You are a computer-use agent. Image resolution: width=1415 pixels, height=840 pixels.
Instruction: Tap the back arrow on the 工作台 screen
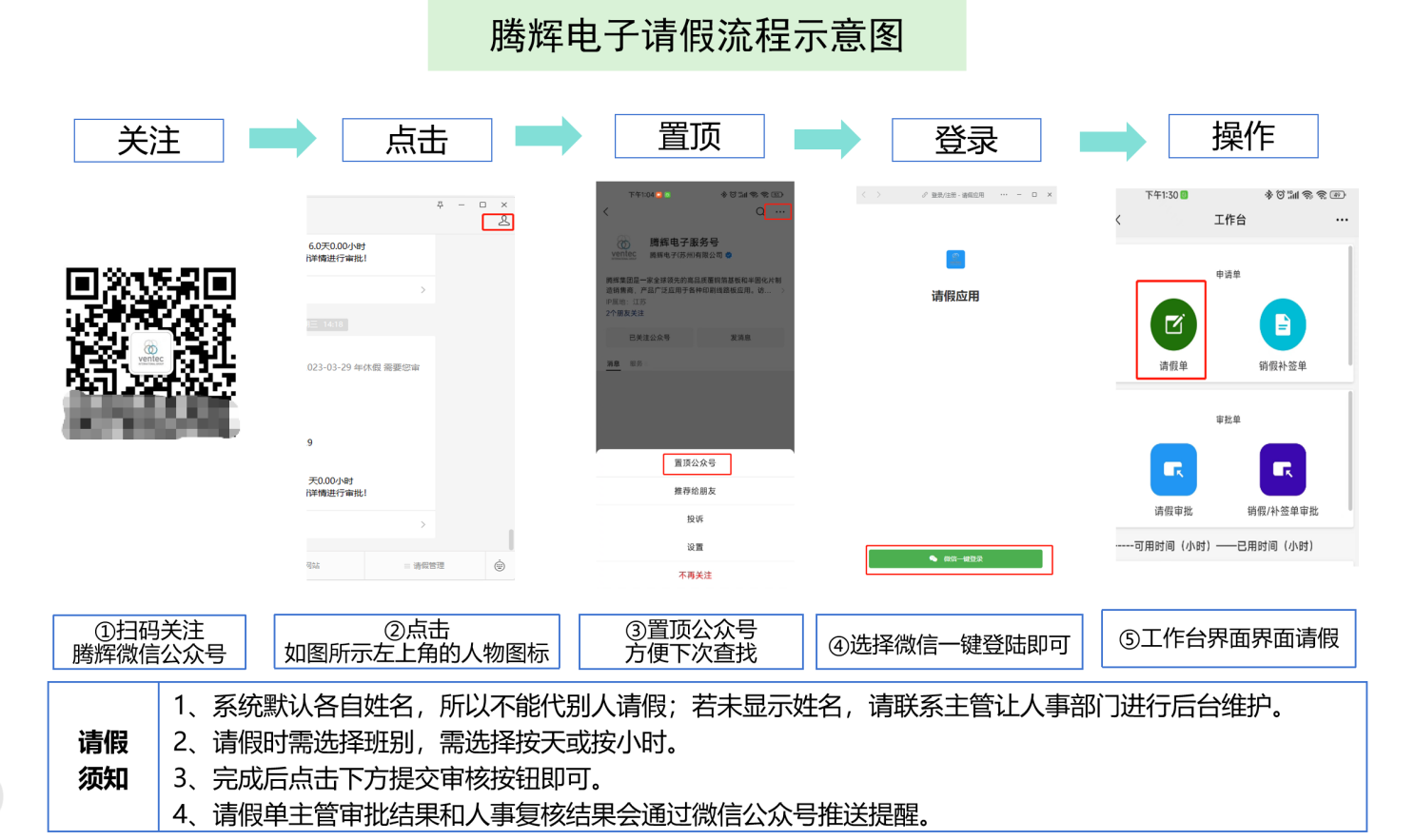1119,220
